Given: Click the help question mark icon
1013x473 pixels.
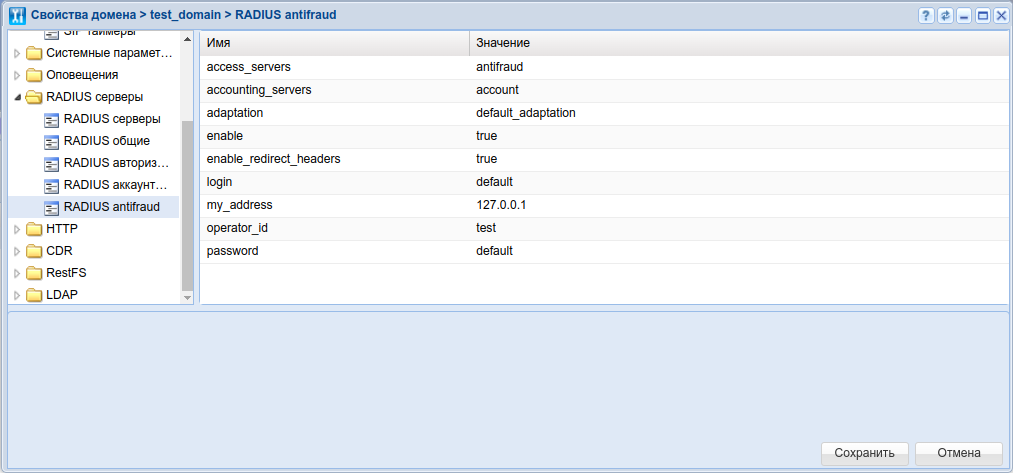Looking at the screenshot, I should (x=926, y=16).
